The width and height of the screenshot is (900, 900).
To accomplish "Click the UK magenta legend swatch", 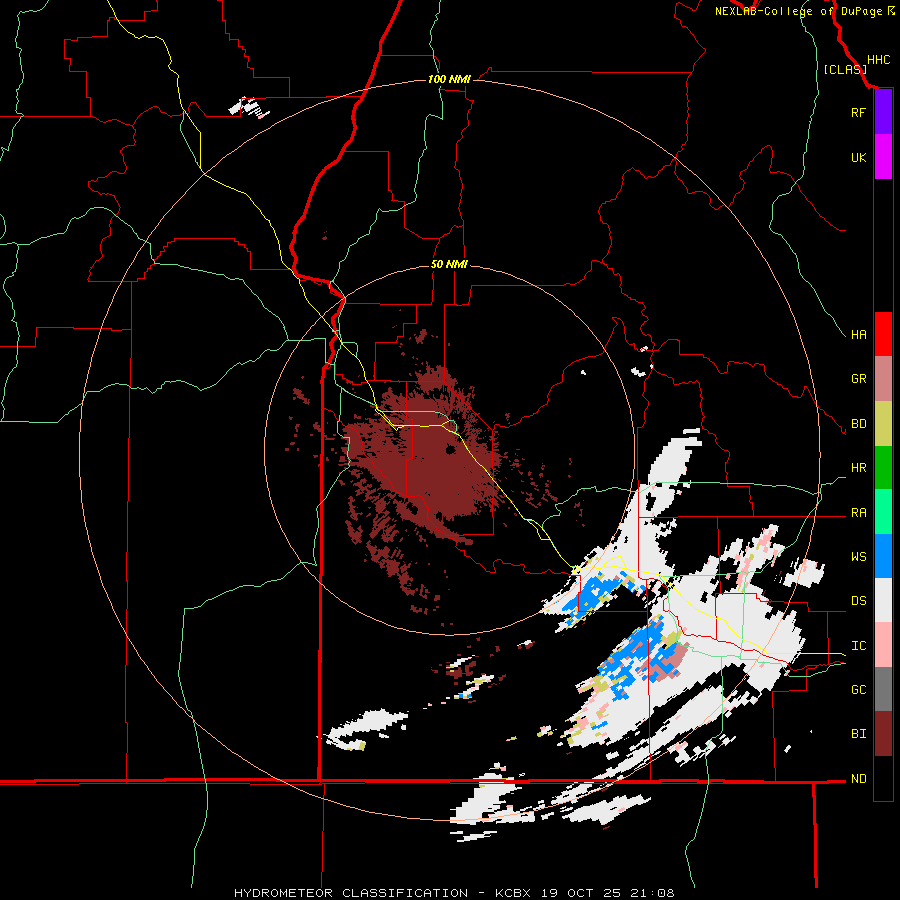I will [x=883, y=157].
